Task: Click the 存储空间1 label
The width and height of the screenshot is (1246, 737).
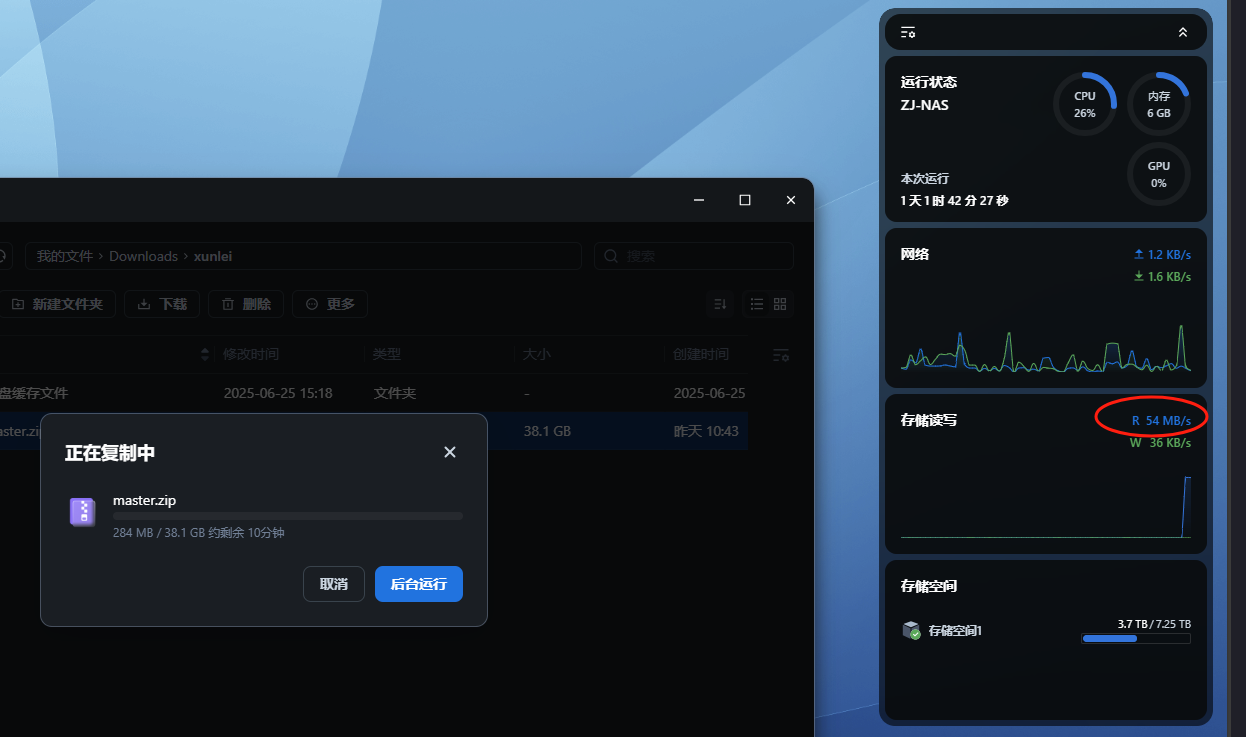Action: pos(955,631)
